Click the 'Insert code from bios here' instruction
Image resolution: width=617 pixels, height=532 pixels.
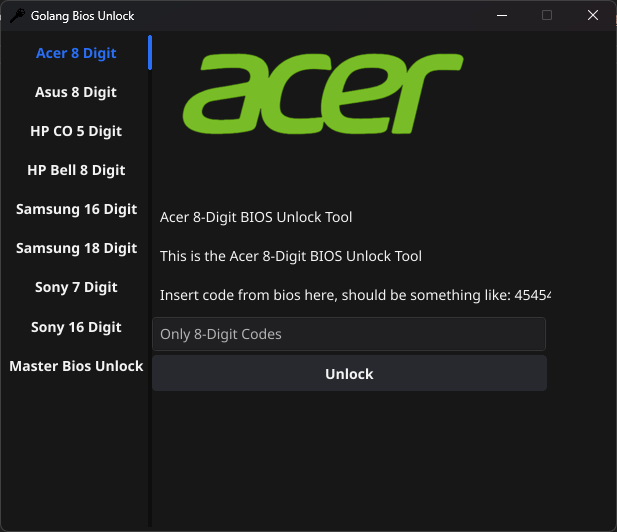coord(355,295)
